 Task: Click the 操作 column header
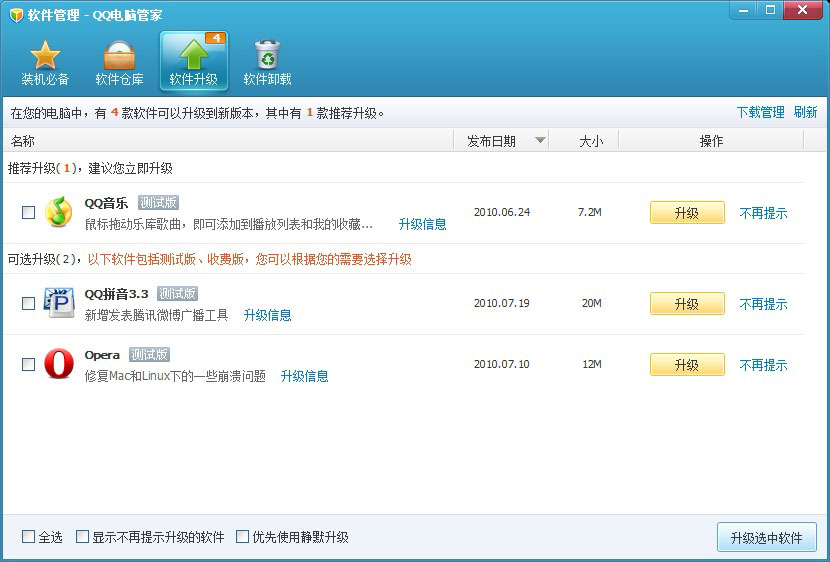(x=711, y=141)
